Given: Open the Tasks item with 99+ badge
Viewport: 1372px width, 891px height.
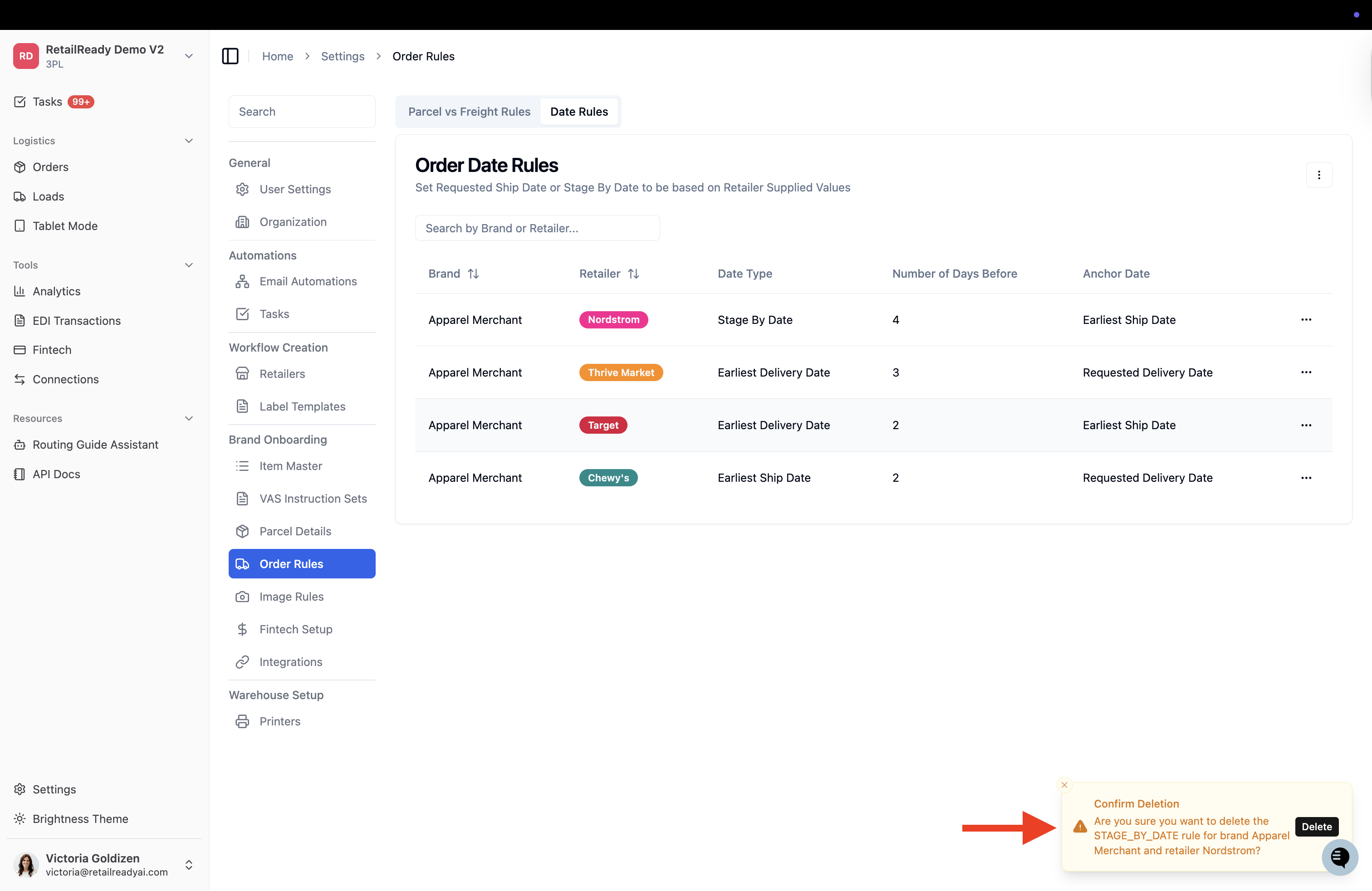Looking at the screenshot, I should point(54,102).
